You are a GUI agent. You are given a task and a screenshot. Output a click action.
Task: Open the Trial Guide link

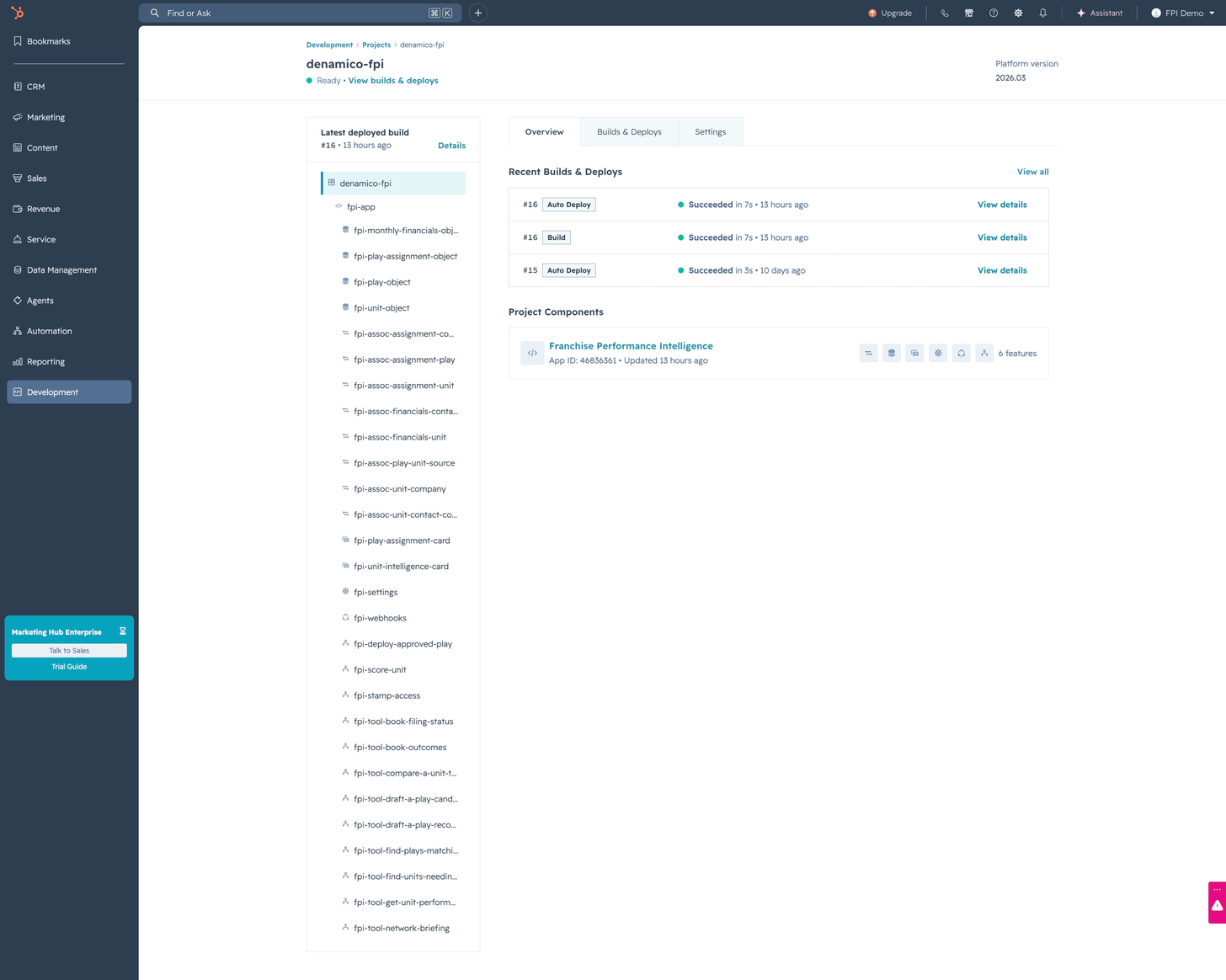69,667
